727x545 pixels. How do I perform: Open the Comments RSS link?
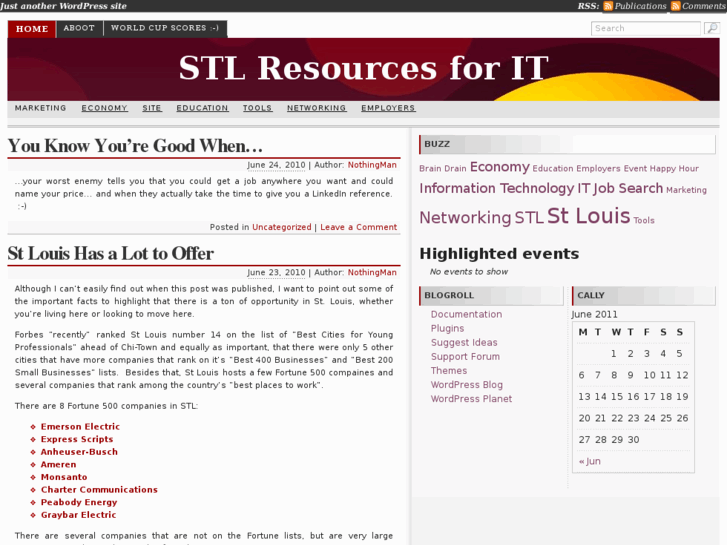pos(704,6)
